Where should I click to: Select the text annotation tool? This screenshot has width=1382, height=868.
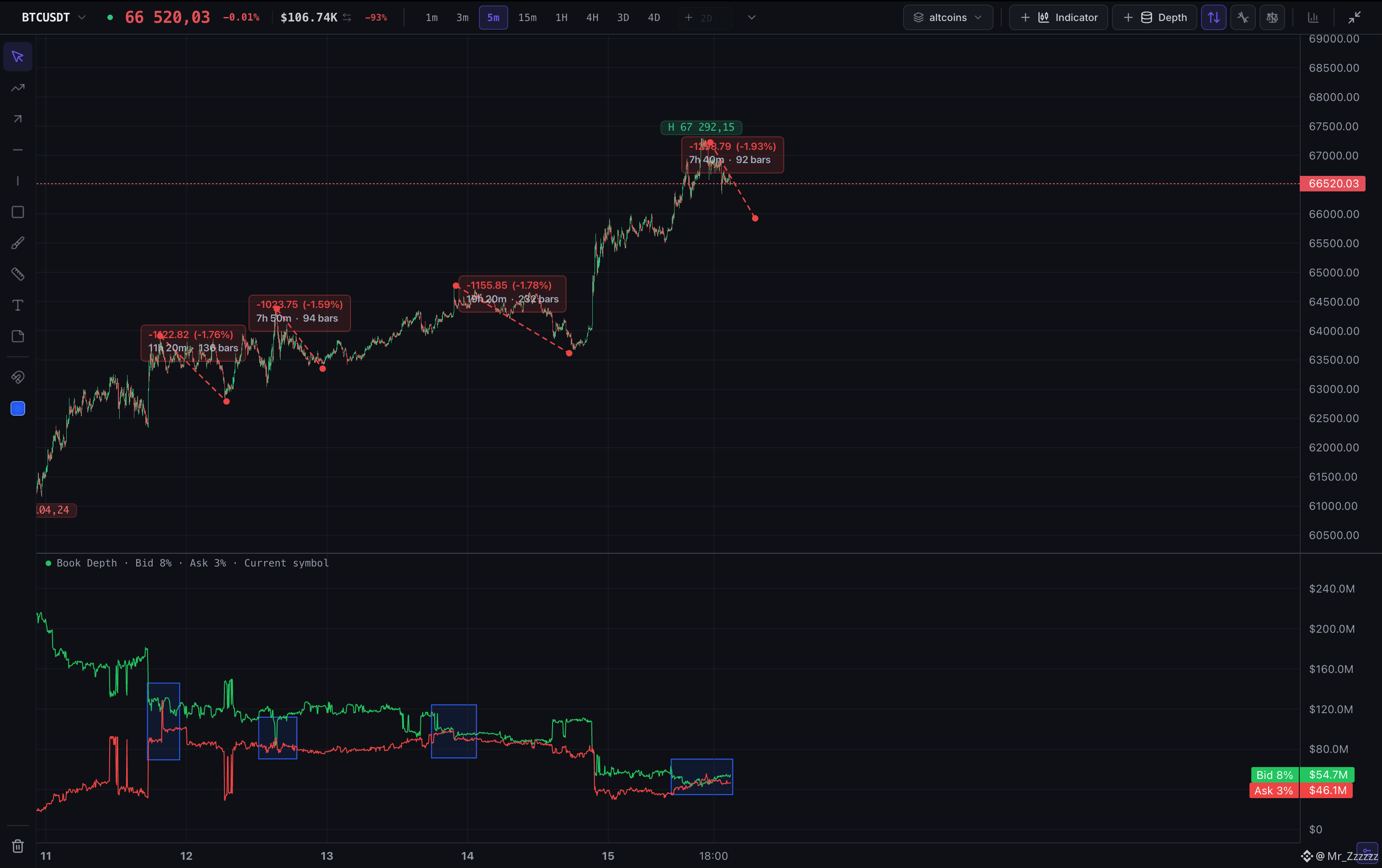[18, 305]
